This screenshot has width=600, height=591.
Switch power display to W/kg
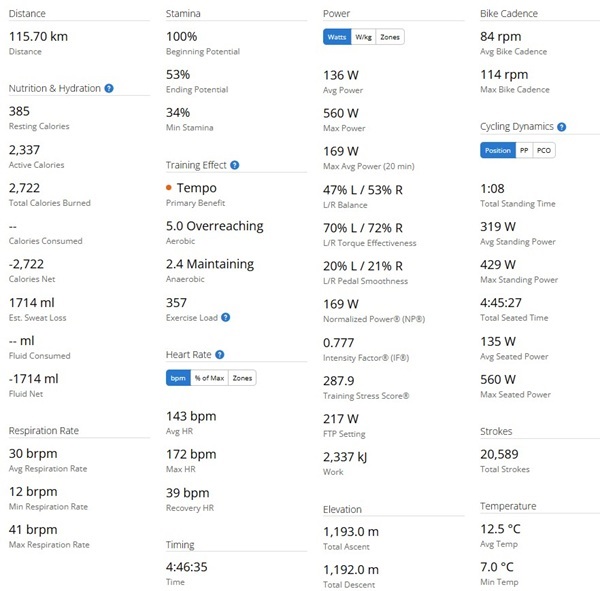point(362,36)
